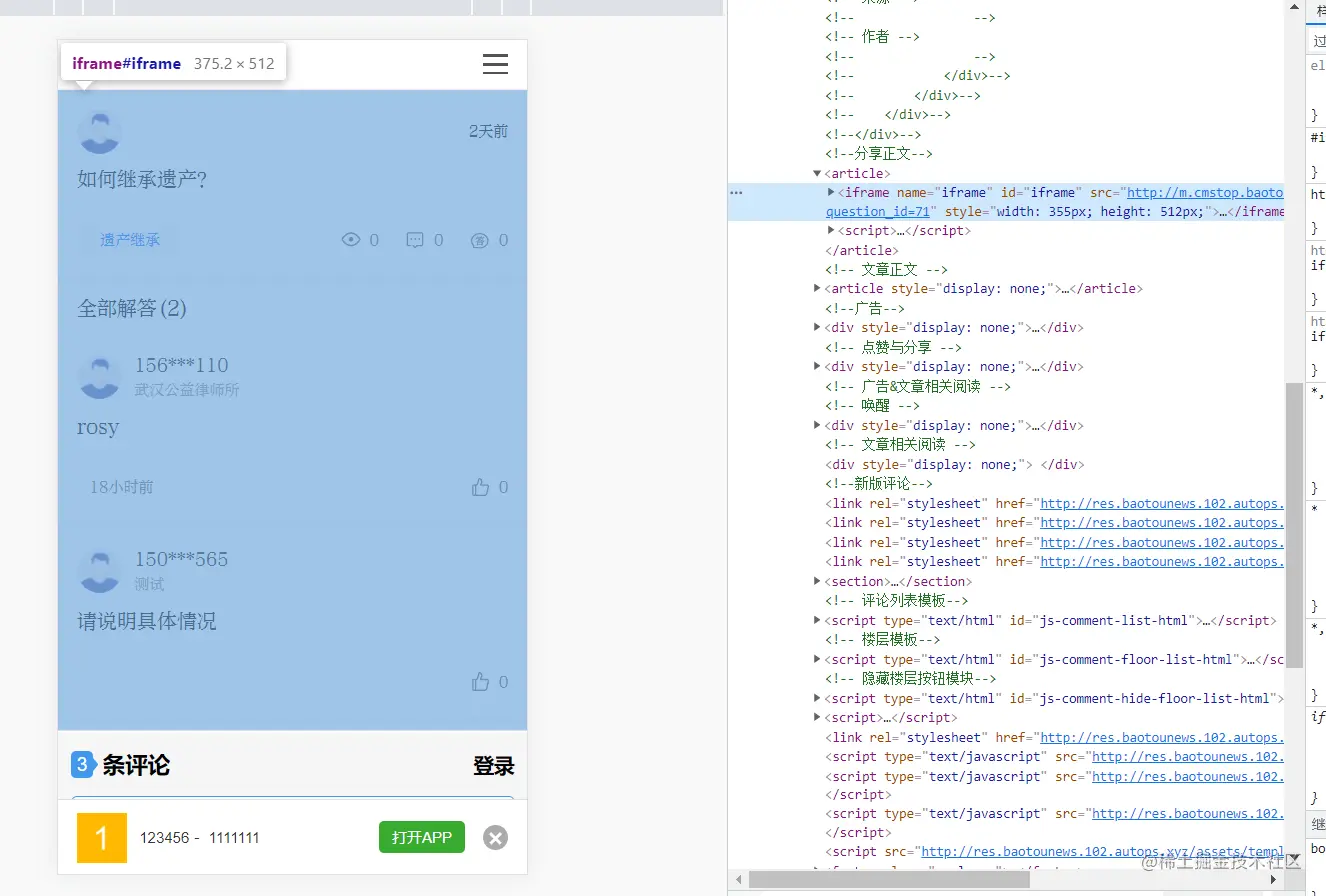
Task: Click username 150***565
Action: pos(182,559)
